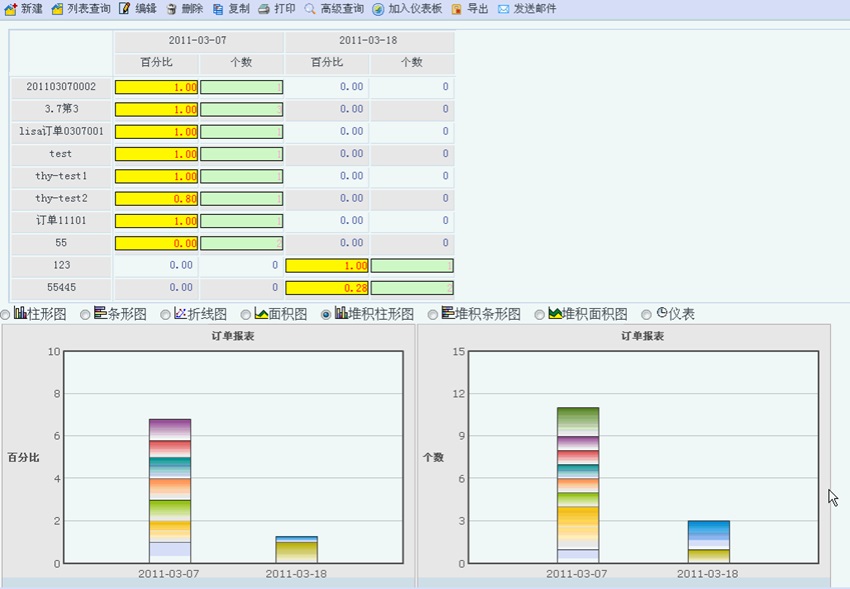Image resolution: width=850 pixels, height=589 pixels.
Task: Click the 打印 (Print) printer icon
Action: click(x=264, y=9)
